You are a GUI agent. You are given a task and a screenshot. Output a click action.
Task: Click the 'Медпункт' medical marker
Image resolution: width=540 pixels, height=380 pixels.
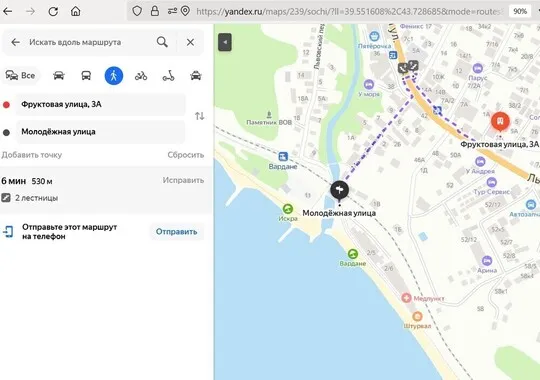tap(406, 298)
